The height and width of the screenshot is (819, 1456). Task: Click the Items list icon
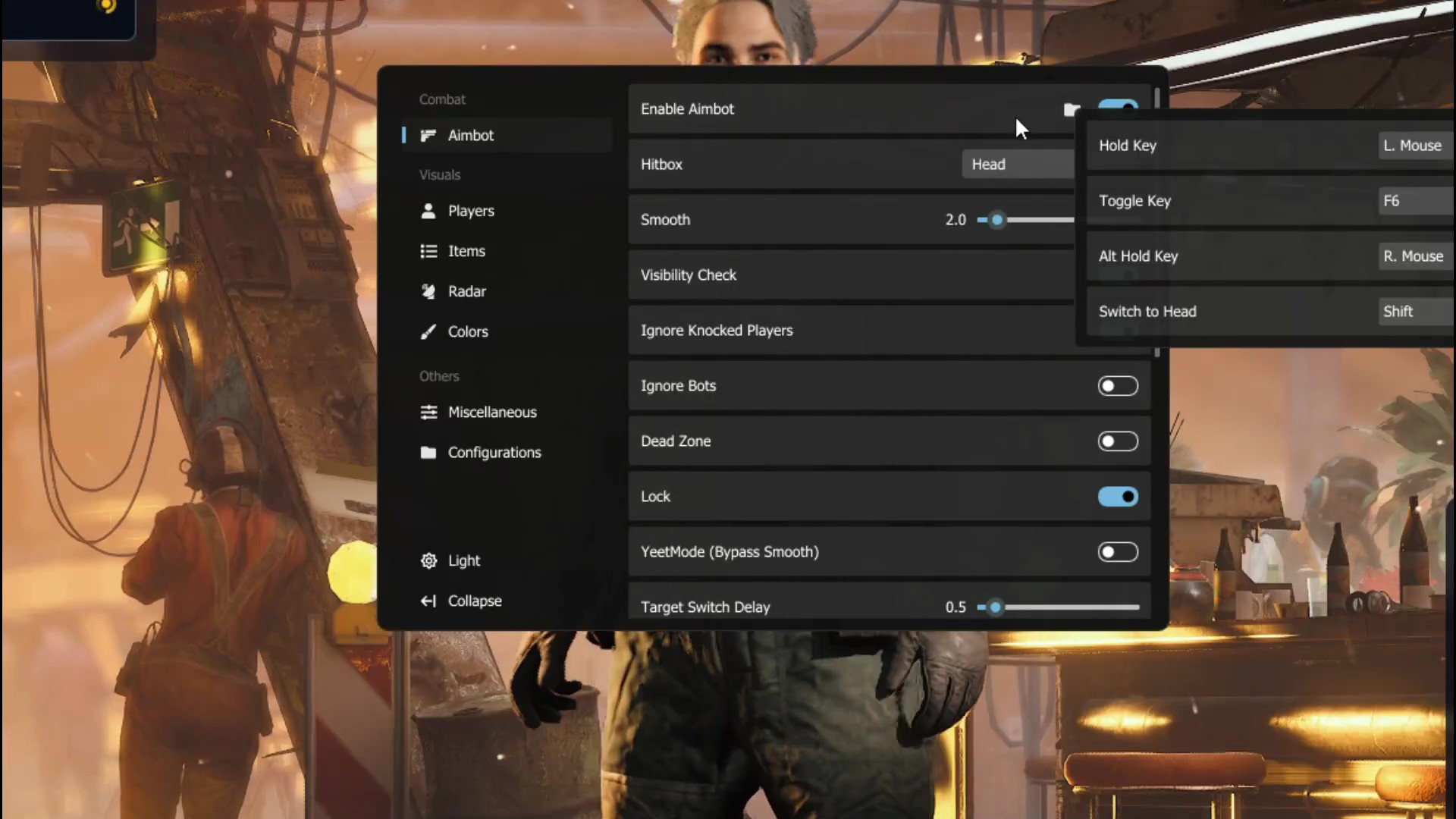[428, 251]
